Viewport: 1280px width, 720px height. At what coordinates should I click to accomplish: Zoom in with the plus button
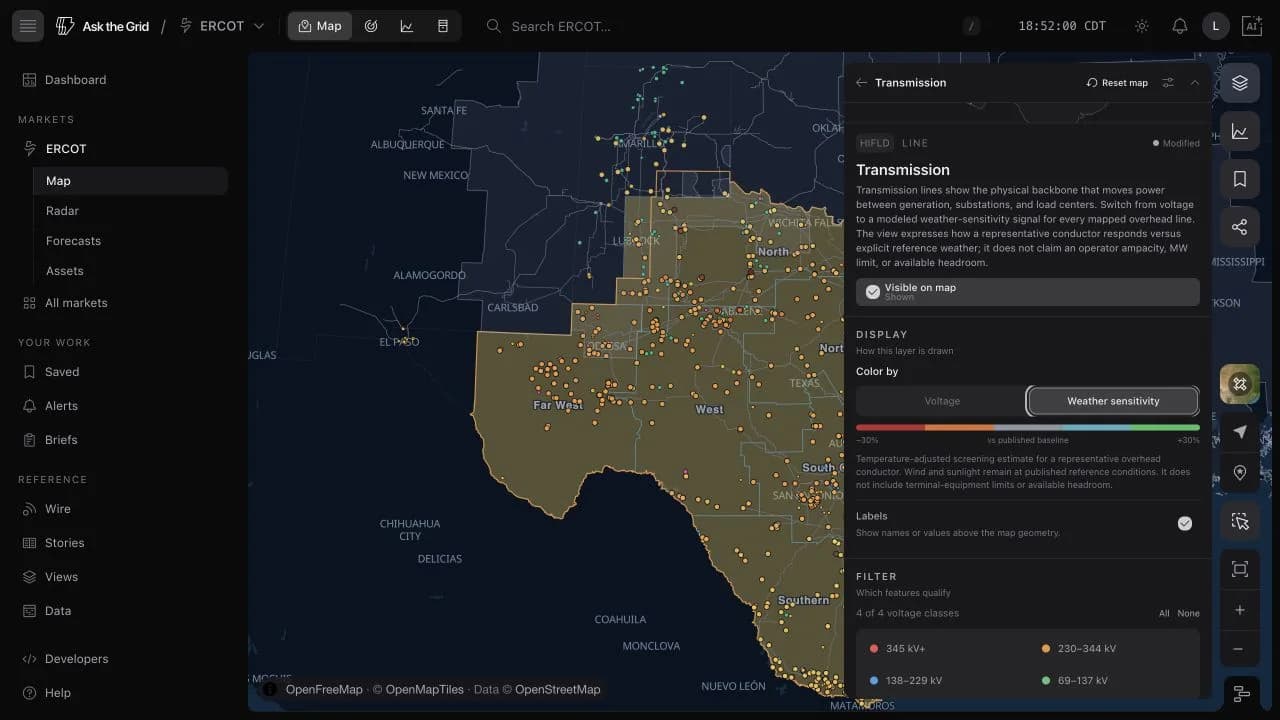pos(1240,610)
